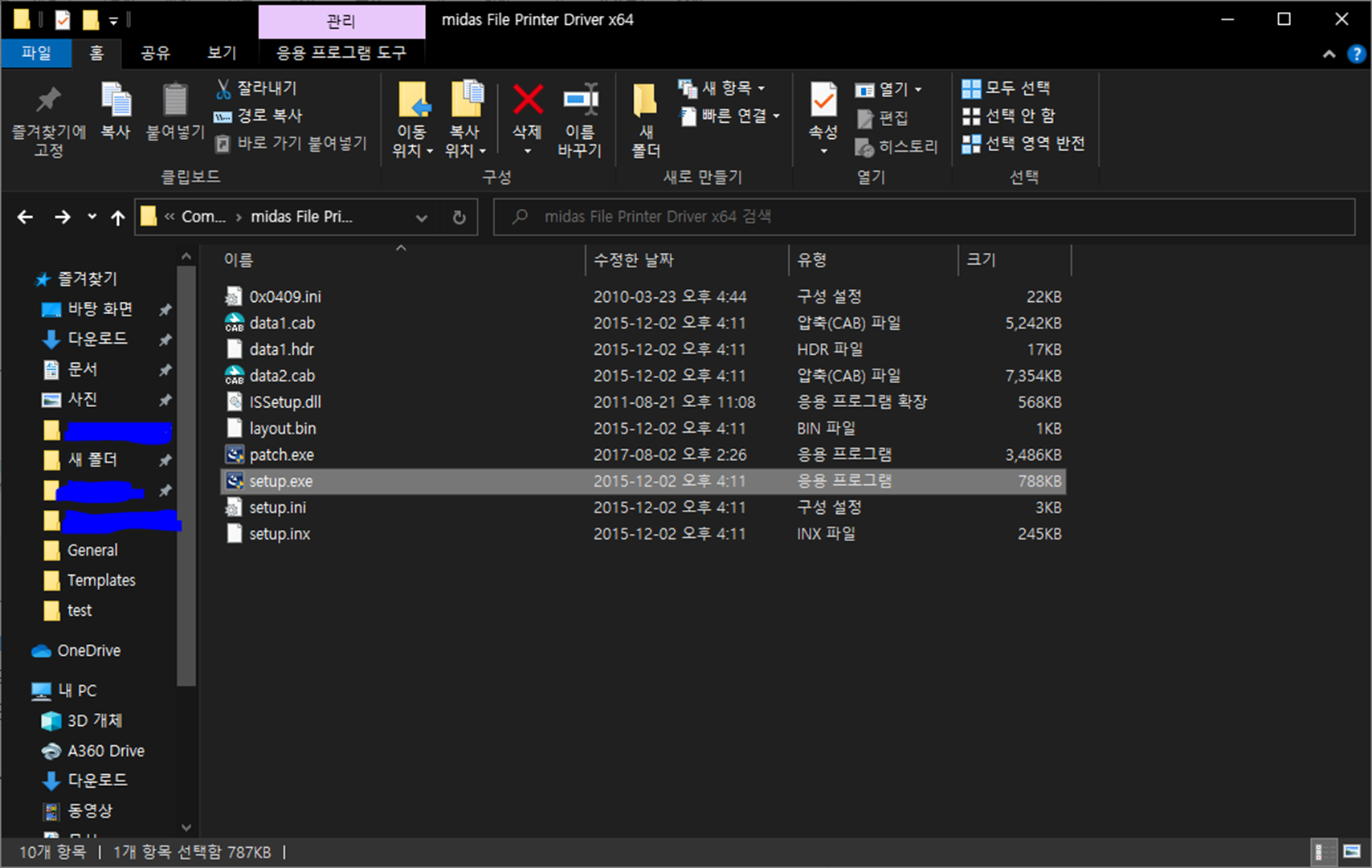Click 경로 복사 (Copy path)
The height and width of the screenshot is (868, 1372).
258,116
